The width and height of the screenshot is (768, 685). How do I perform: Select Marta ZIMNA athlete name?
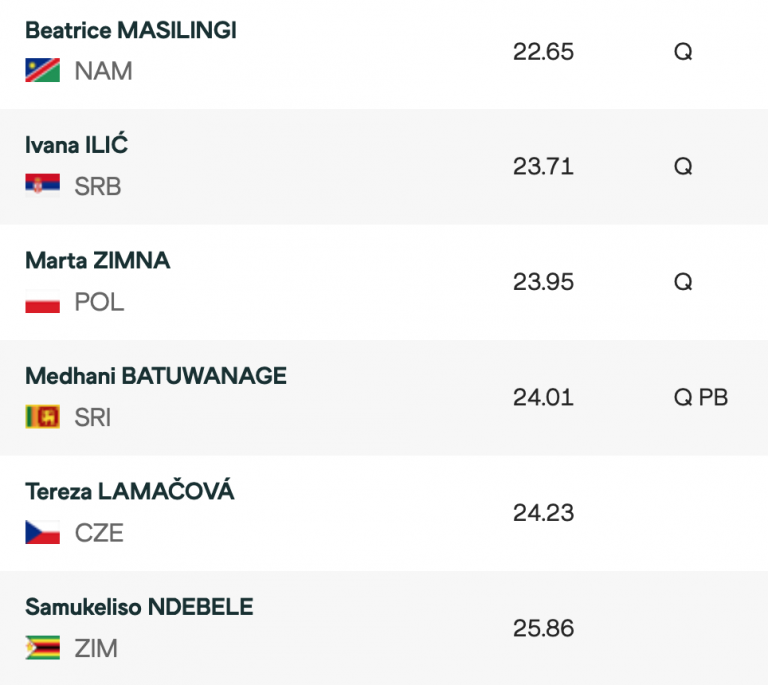[x=97, y=260]
